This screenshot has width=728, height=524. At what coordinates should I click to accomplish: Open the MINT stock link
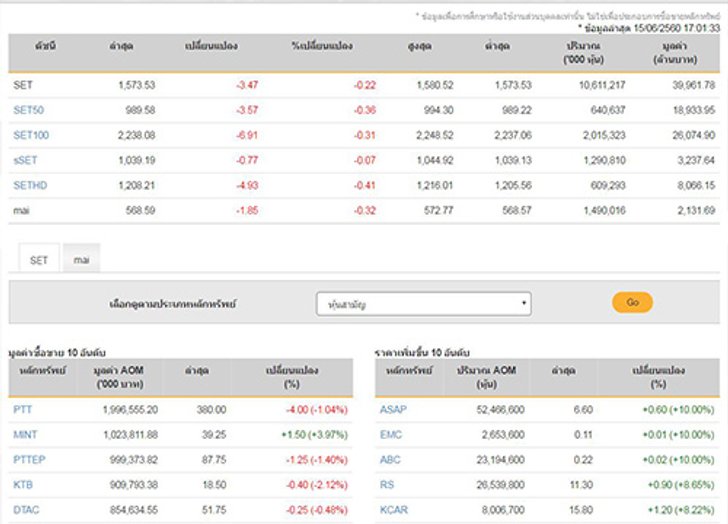(25, 434)
